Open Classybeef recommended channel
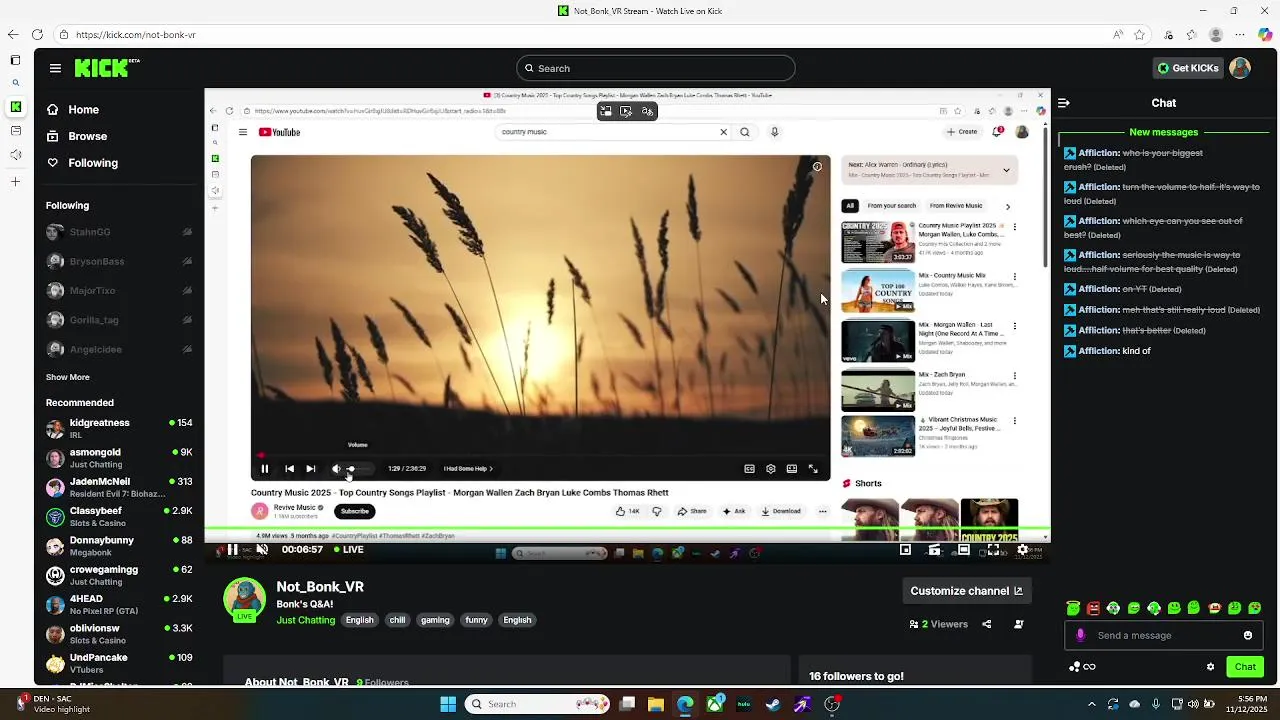The height and width of the screenshot is (720, 1280). coord(118,516)
